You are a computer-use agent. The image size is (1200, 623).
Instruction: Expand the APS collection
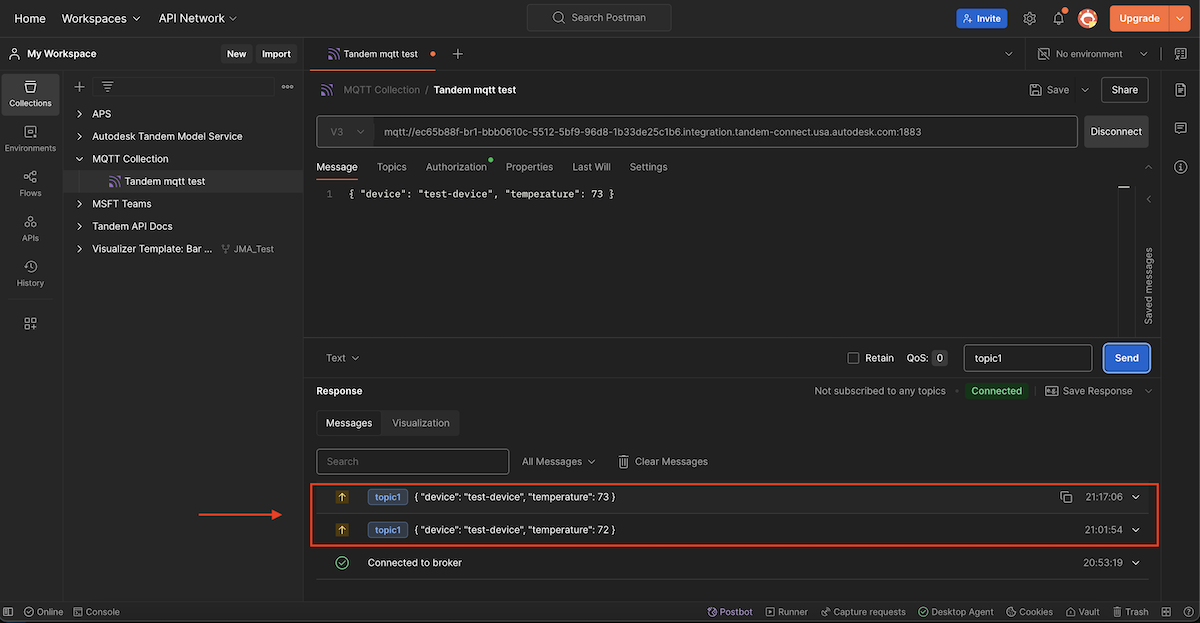pos(80,114)
